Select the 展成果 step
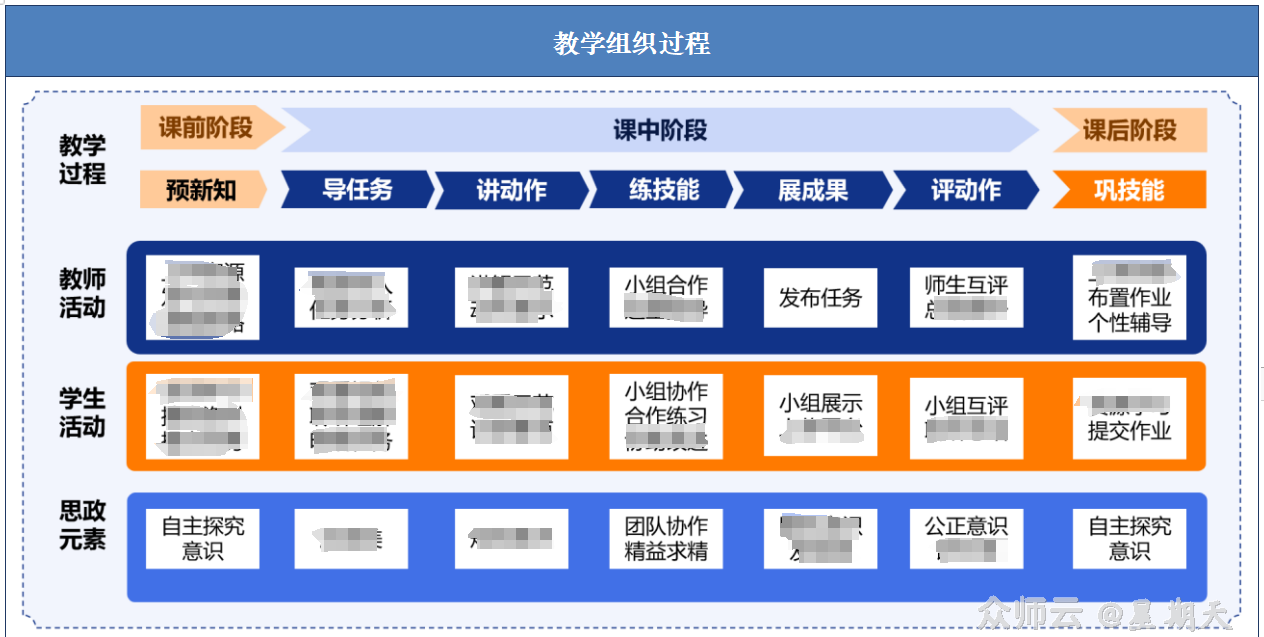 818,191
